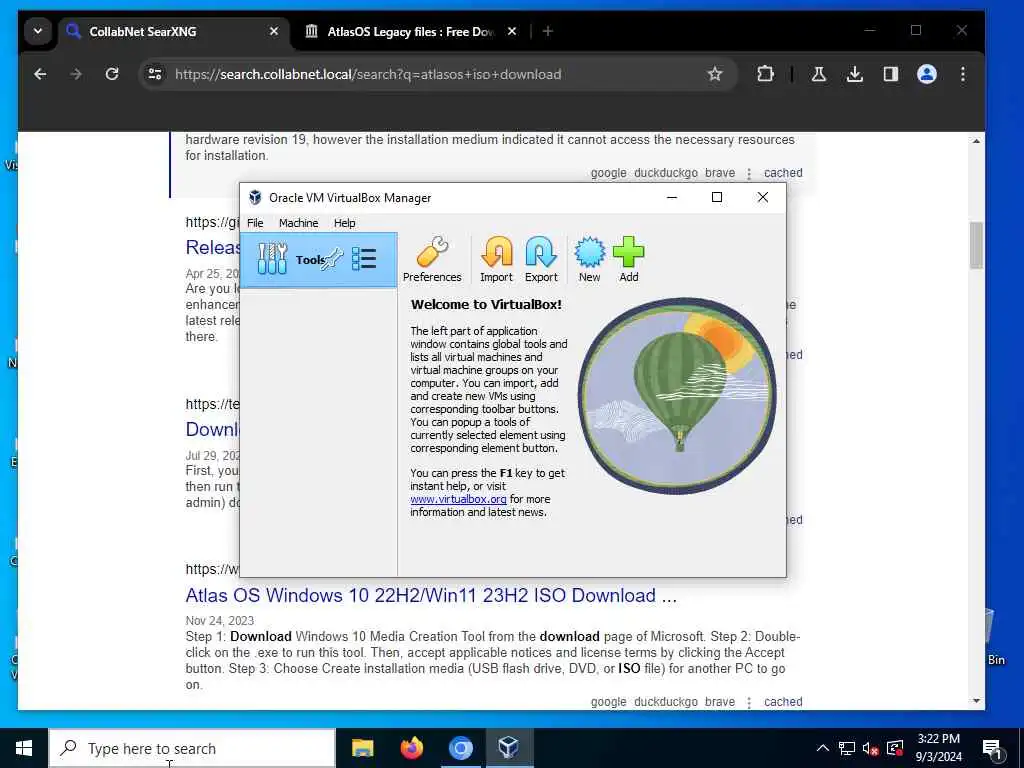Open VirtualBox File menu

(255, 223)
